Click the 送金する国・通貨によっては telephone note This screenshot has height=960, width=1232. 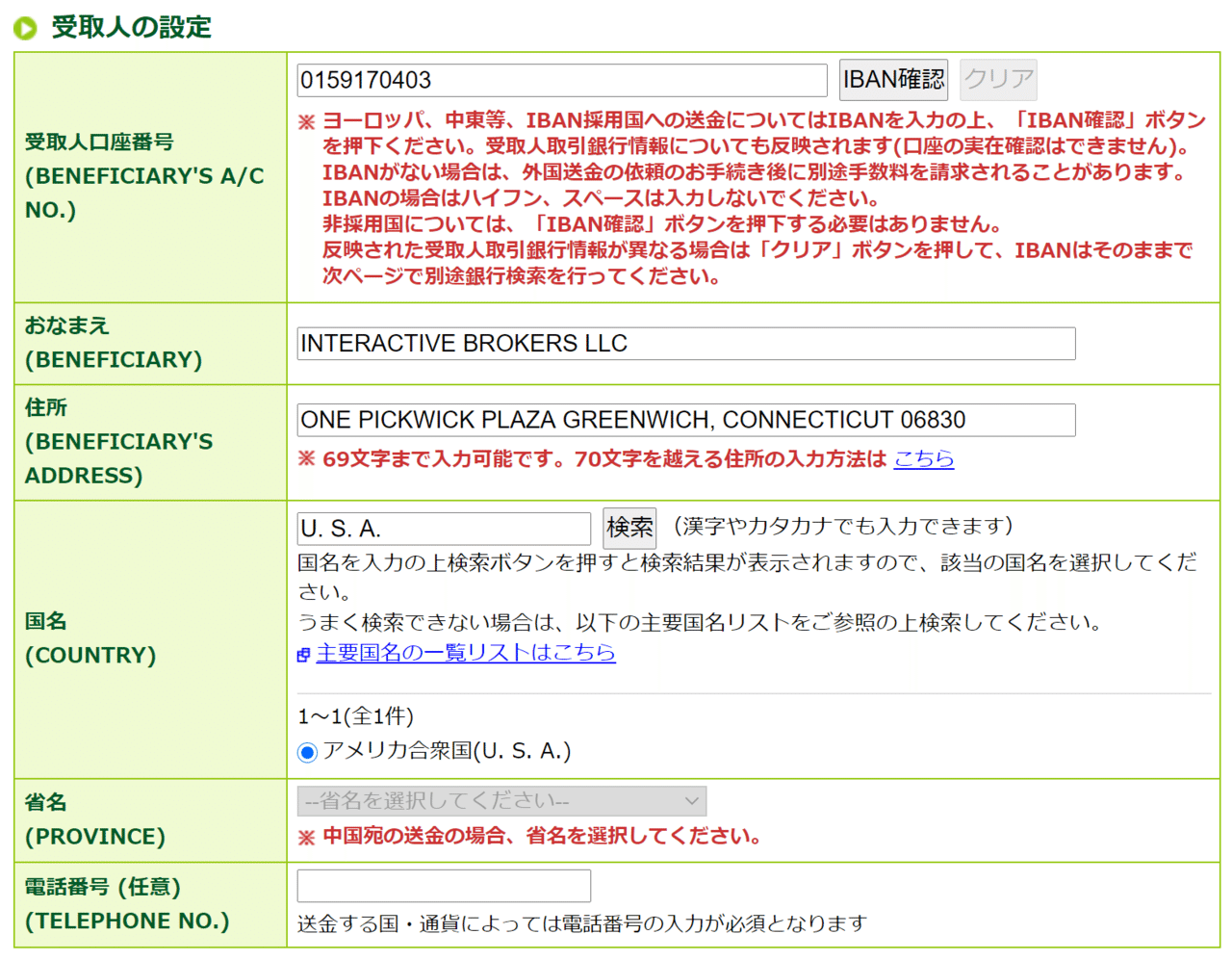coord(582,923)
